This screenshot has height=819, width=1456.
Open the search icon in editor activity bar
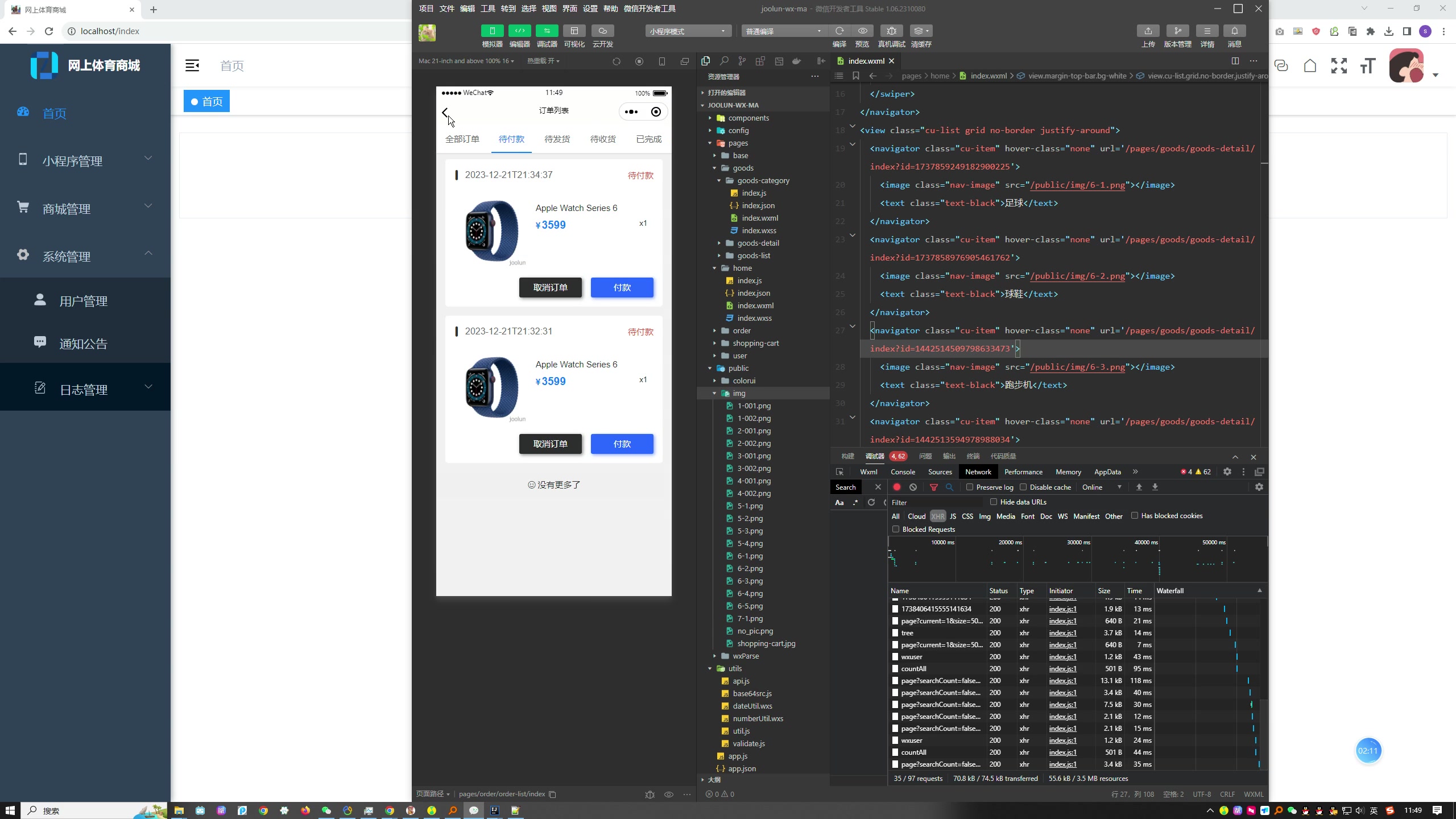(724, 61)
